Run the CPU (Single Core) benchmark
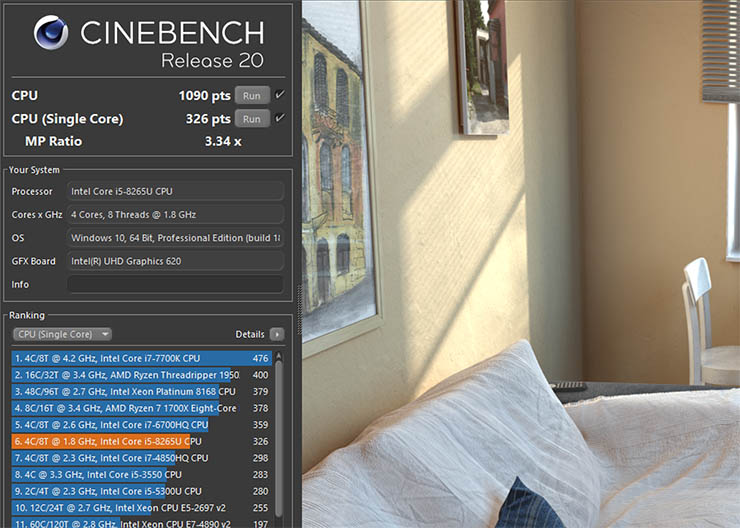The height and width of the screenshot is (528, 740). 251,119
